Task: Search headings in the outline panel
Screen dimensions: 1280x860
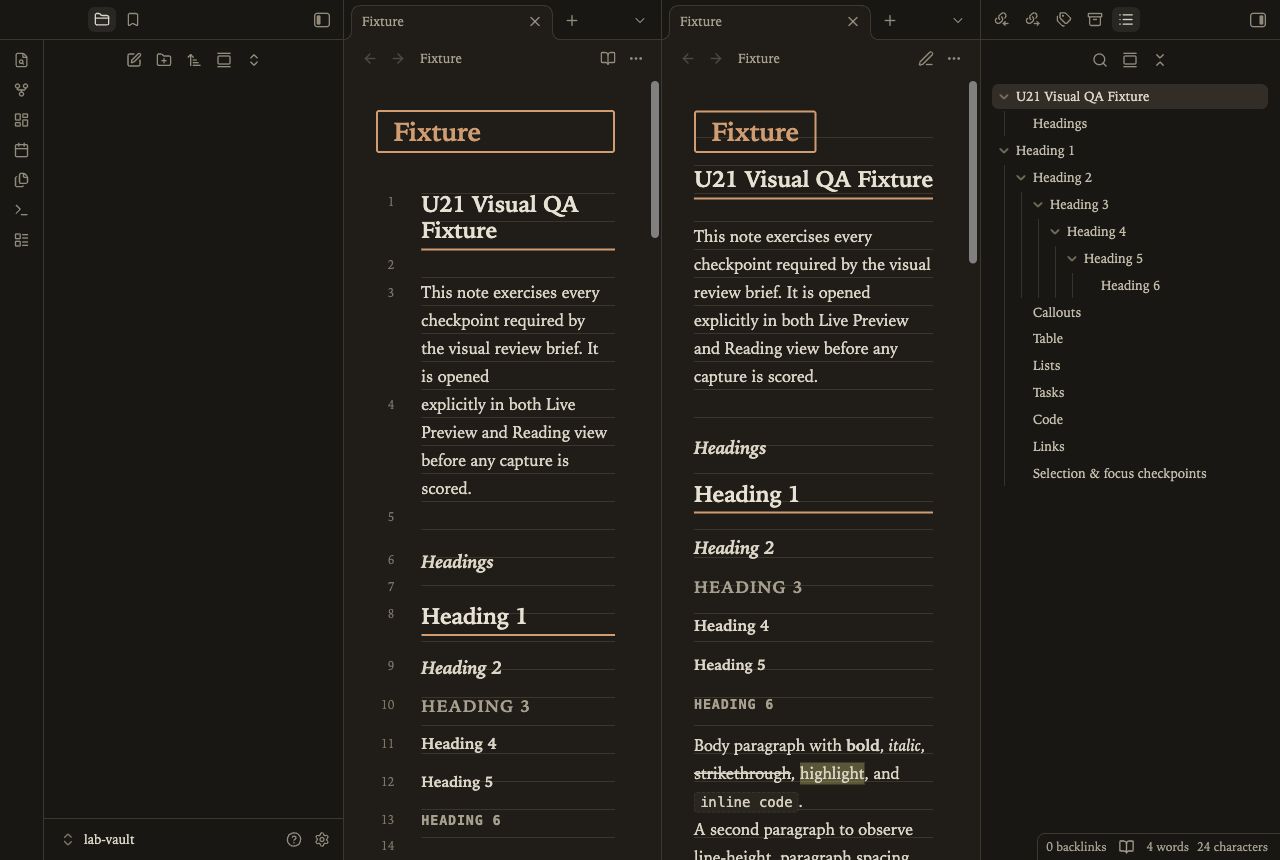Action: pyautogui.click(x=1100, y=60)
